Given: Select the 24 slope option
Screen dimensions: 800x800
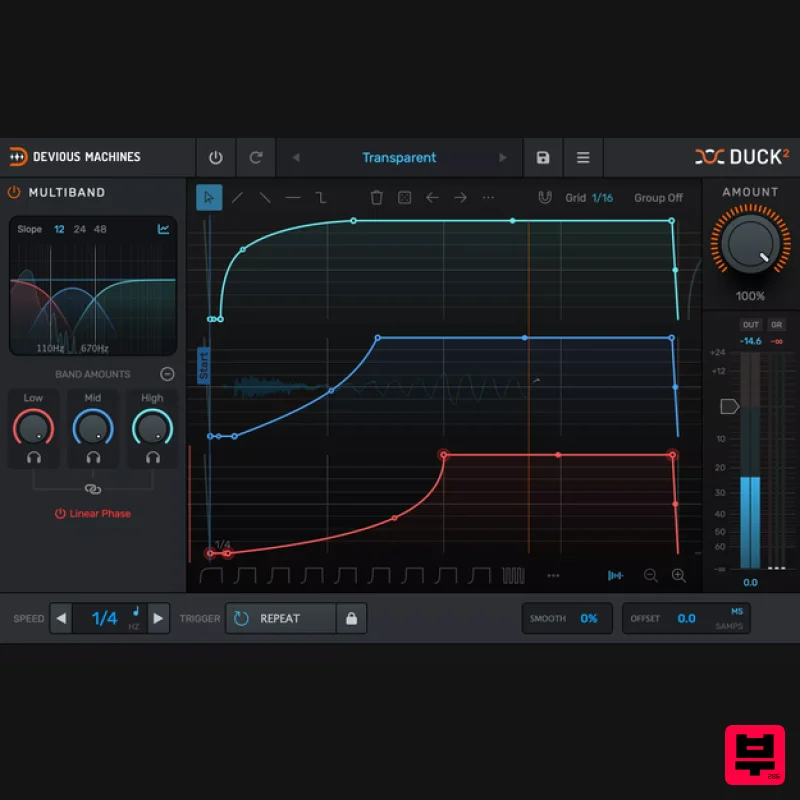Looking at the screenshot, I should 79,229.
